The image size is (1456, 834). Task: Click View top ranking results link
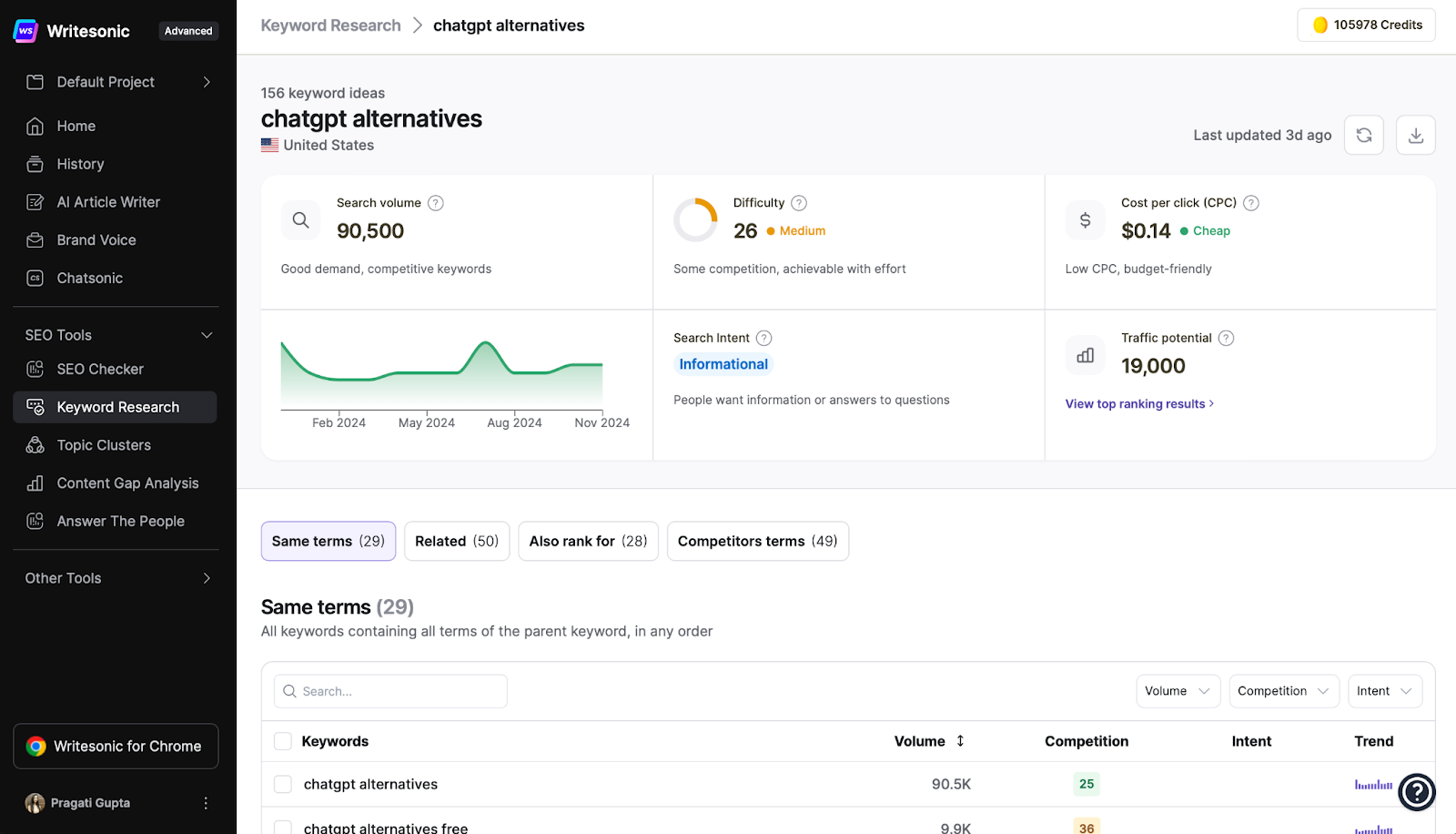click(1139, 404)
